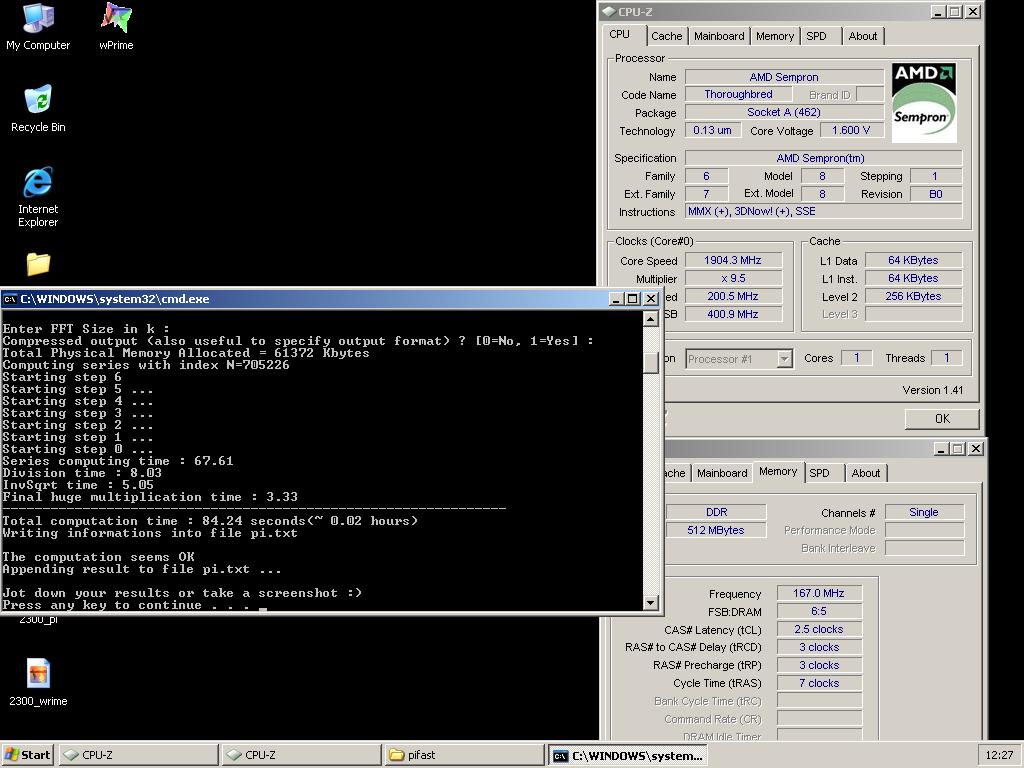Viewport: 1024px width, 768px height.
Task: Click the cmd.exe title bar icon
Action: [10, 299]
